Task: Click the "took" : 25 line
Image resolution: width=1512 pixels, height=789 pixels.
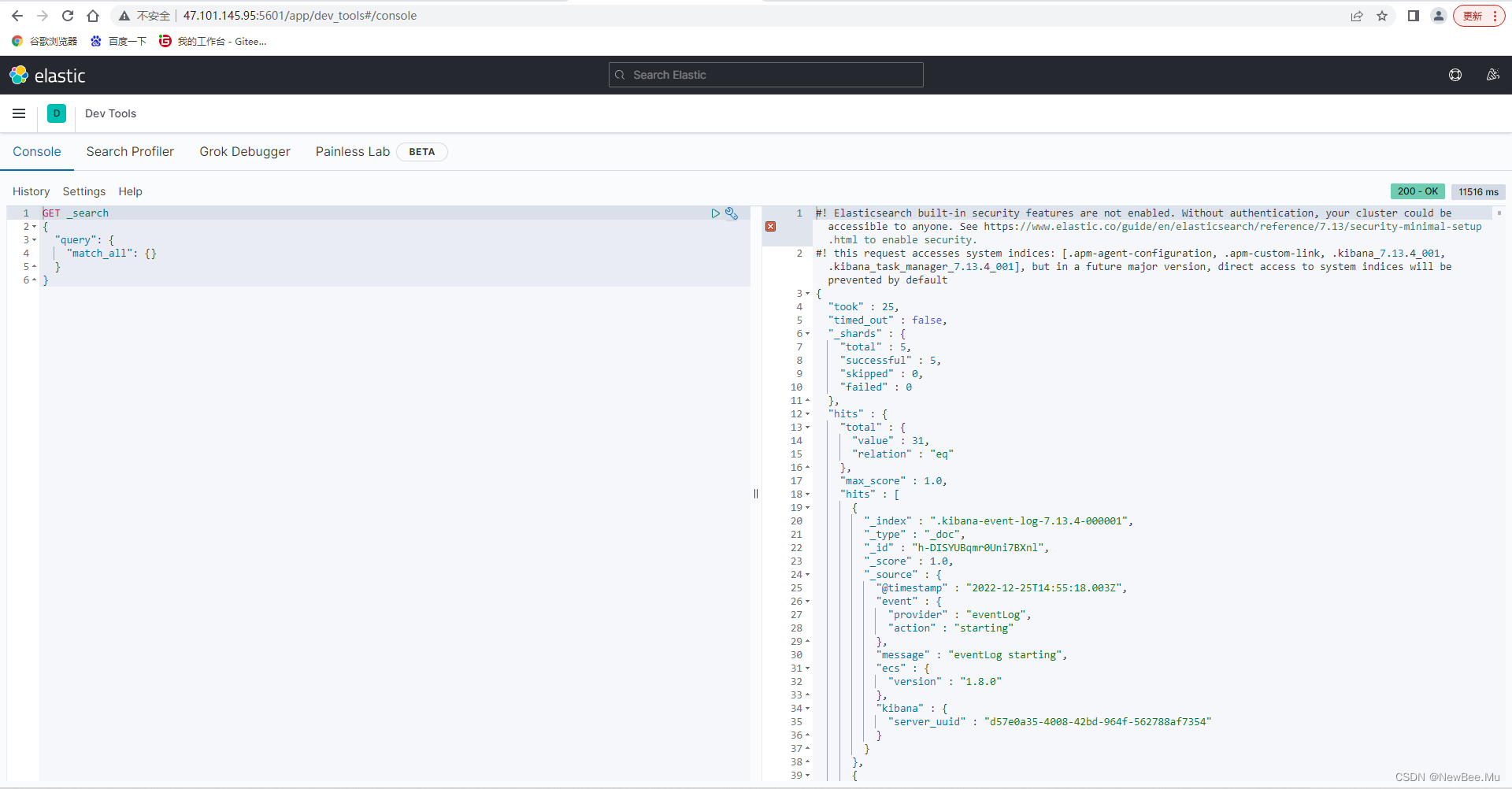Action: [x=863, y=307]
